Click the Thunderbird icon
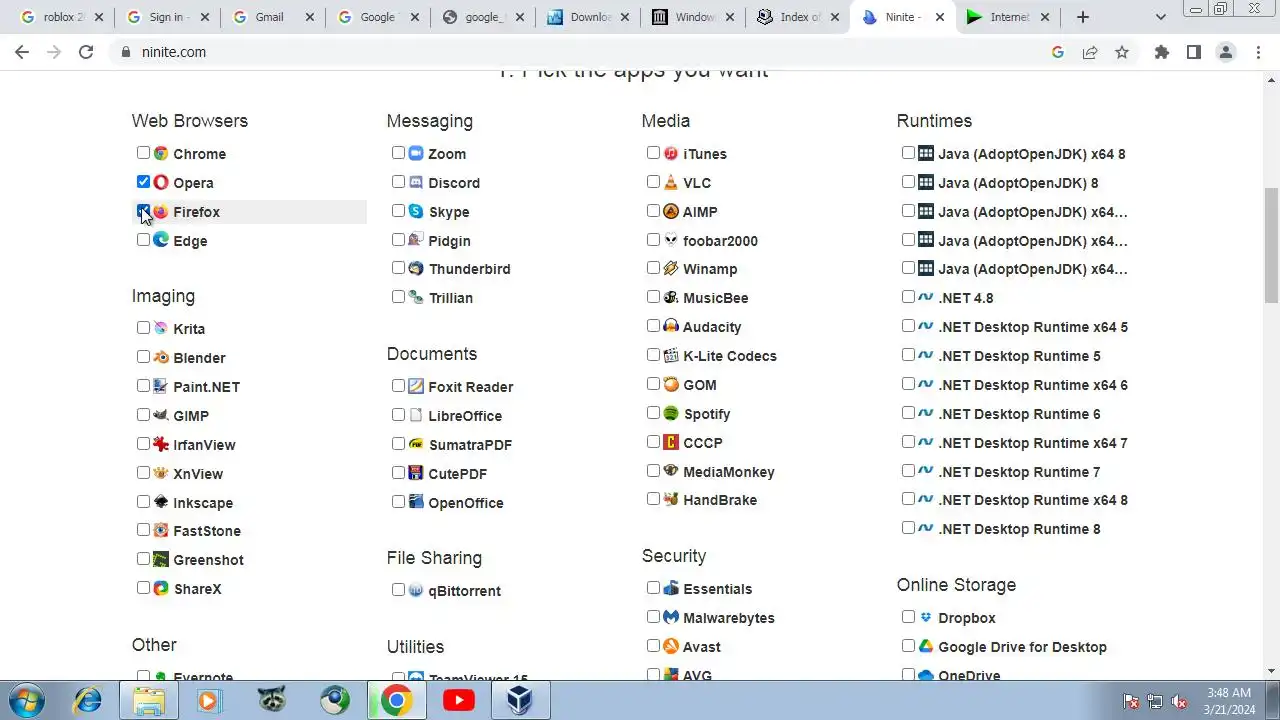 (416, 268)
